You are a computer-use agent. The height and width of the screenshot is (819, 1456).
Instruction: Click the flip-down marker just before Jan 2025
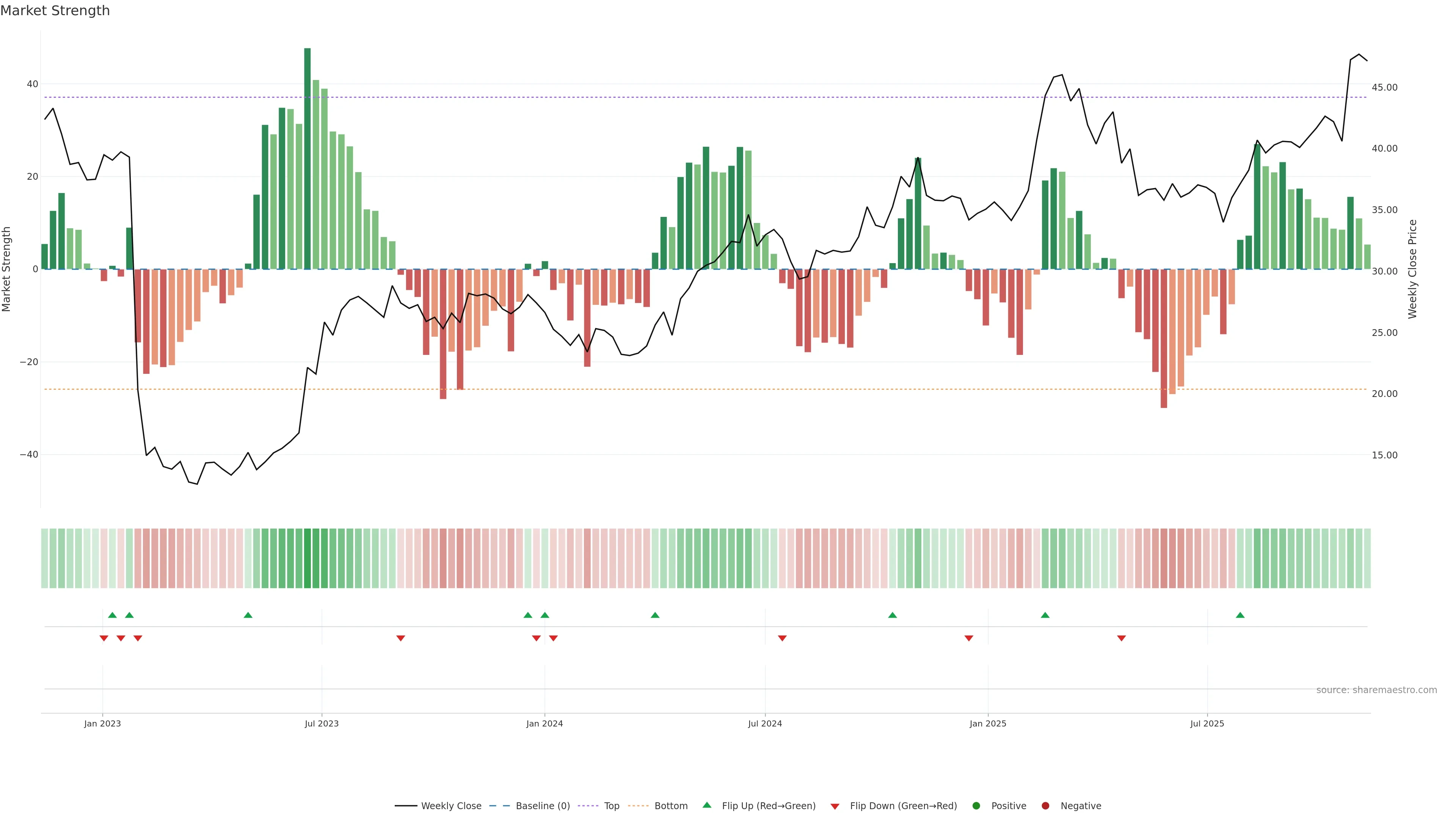969,638
